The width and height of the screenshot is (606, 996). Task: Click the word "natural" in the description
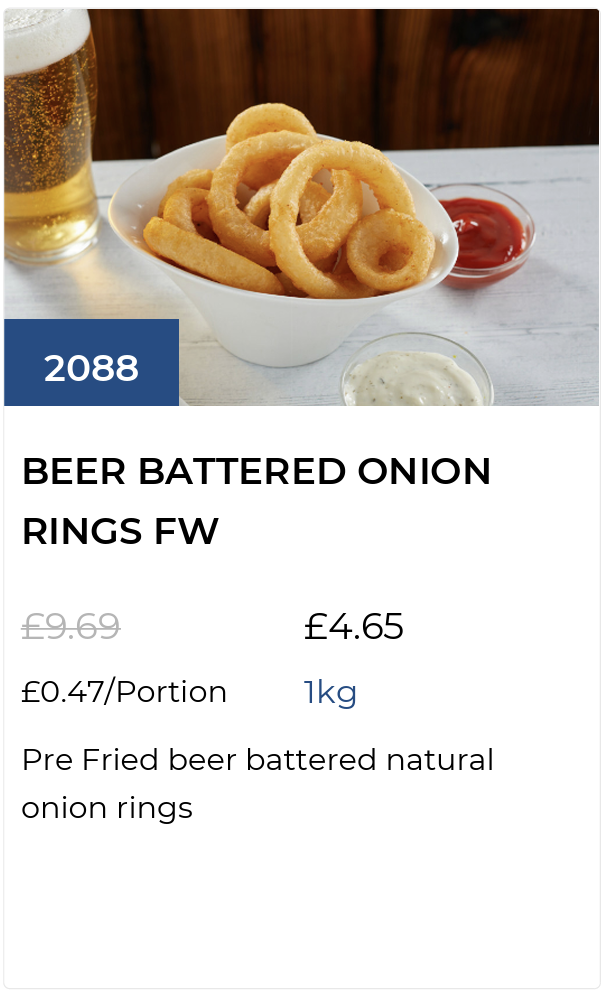click(x=440, y=760)
